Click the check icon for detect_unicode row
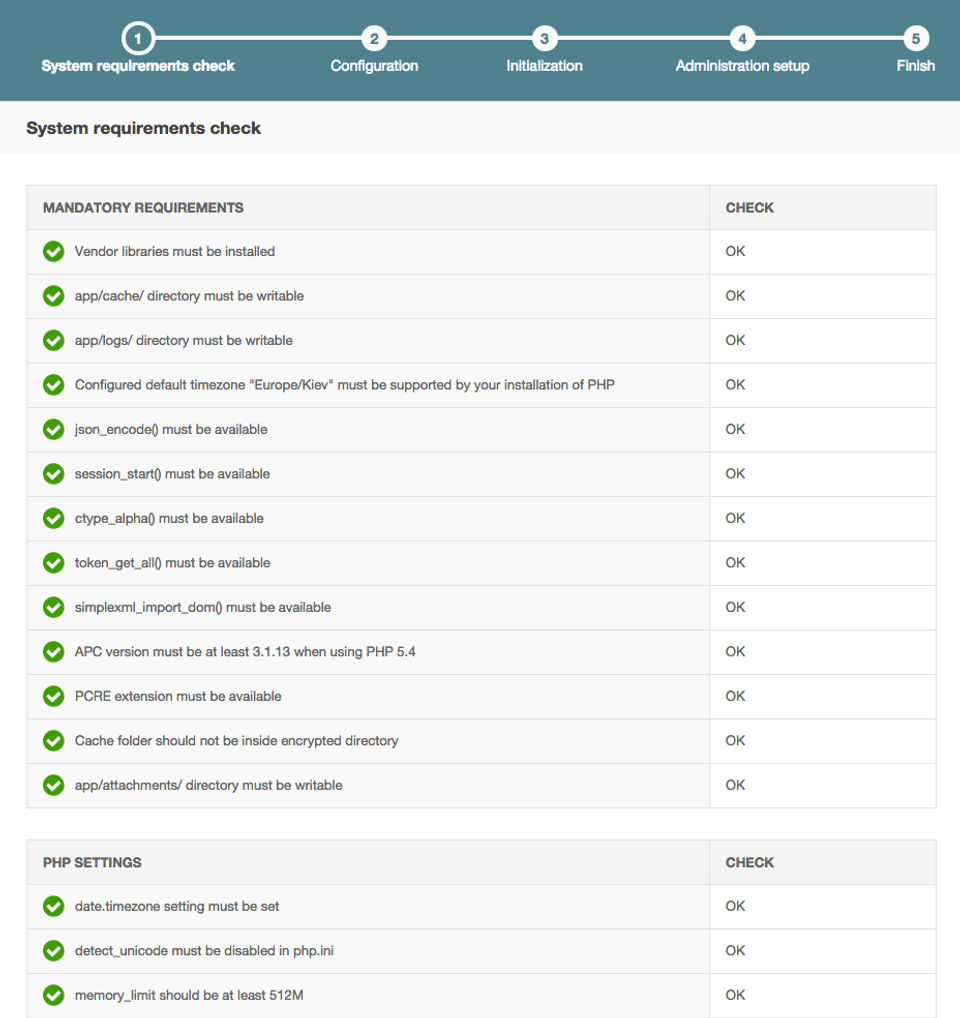 (54, 951)
